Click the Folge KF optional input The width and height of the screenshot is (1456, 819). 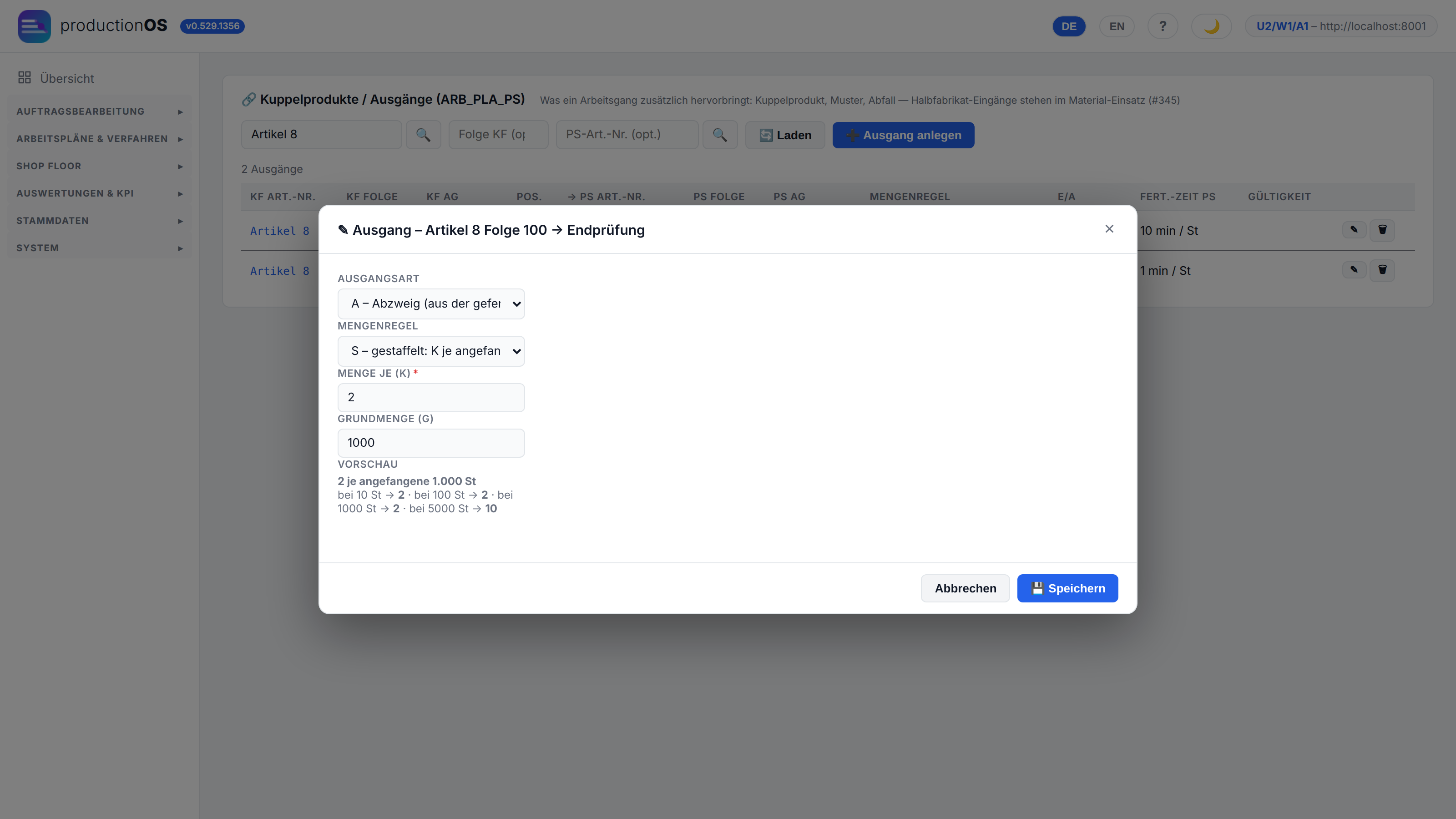[498, 135]
